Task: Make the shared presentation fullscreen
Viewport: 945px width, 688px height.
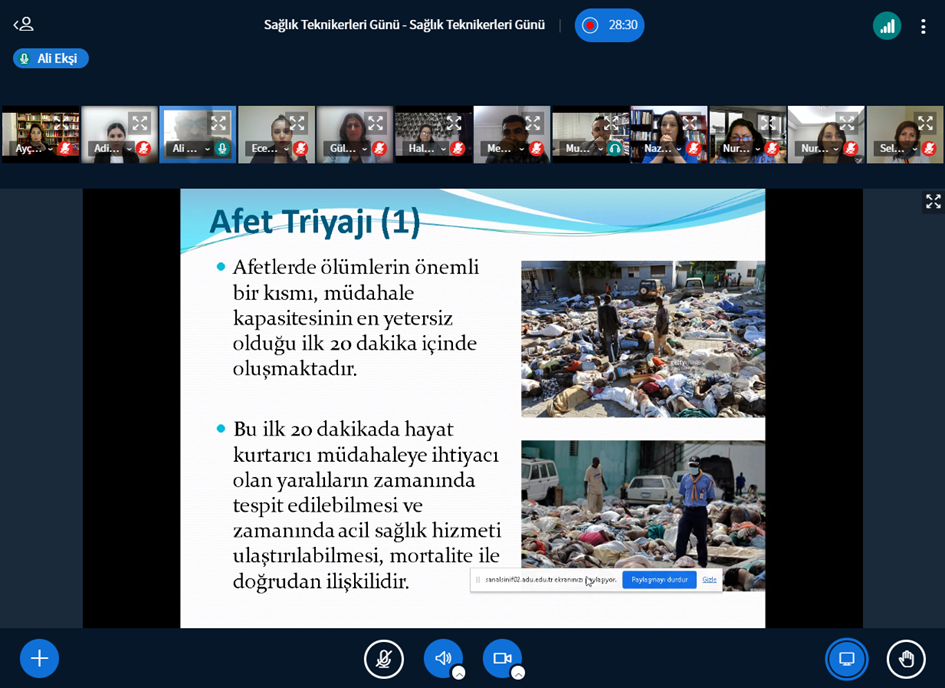Action: [933, 202]
